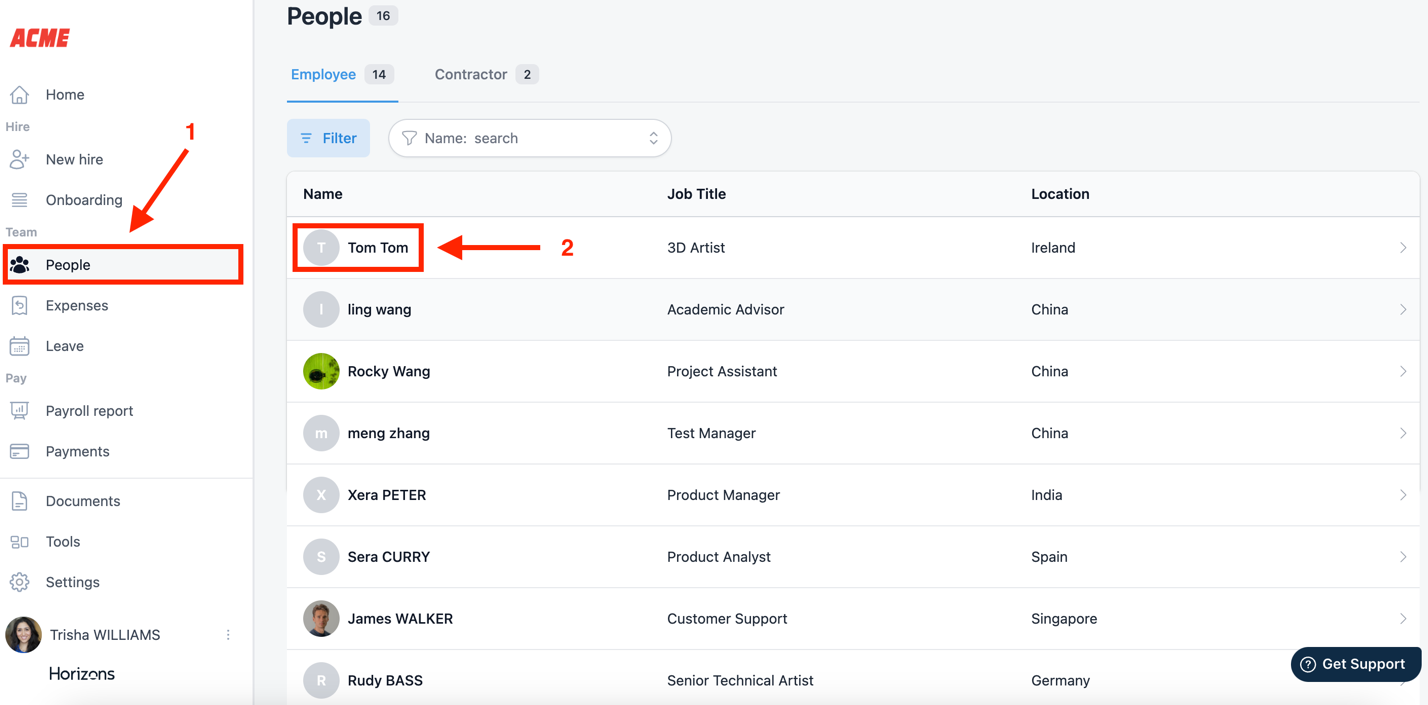Open Trisha WILLIAMS user options menu

(x=228, y=635)
